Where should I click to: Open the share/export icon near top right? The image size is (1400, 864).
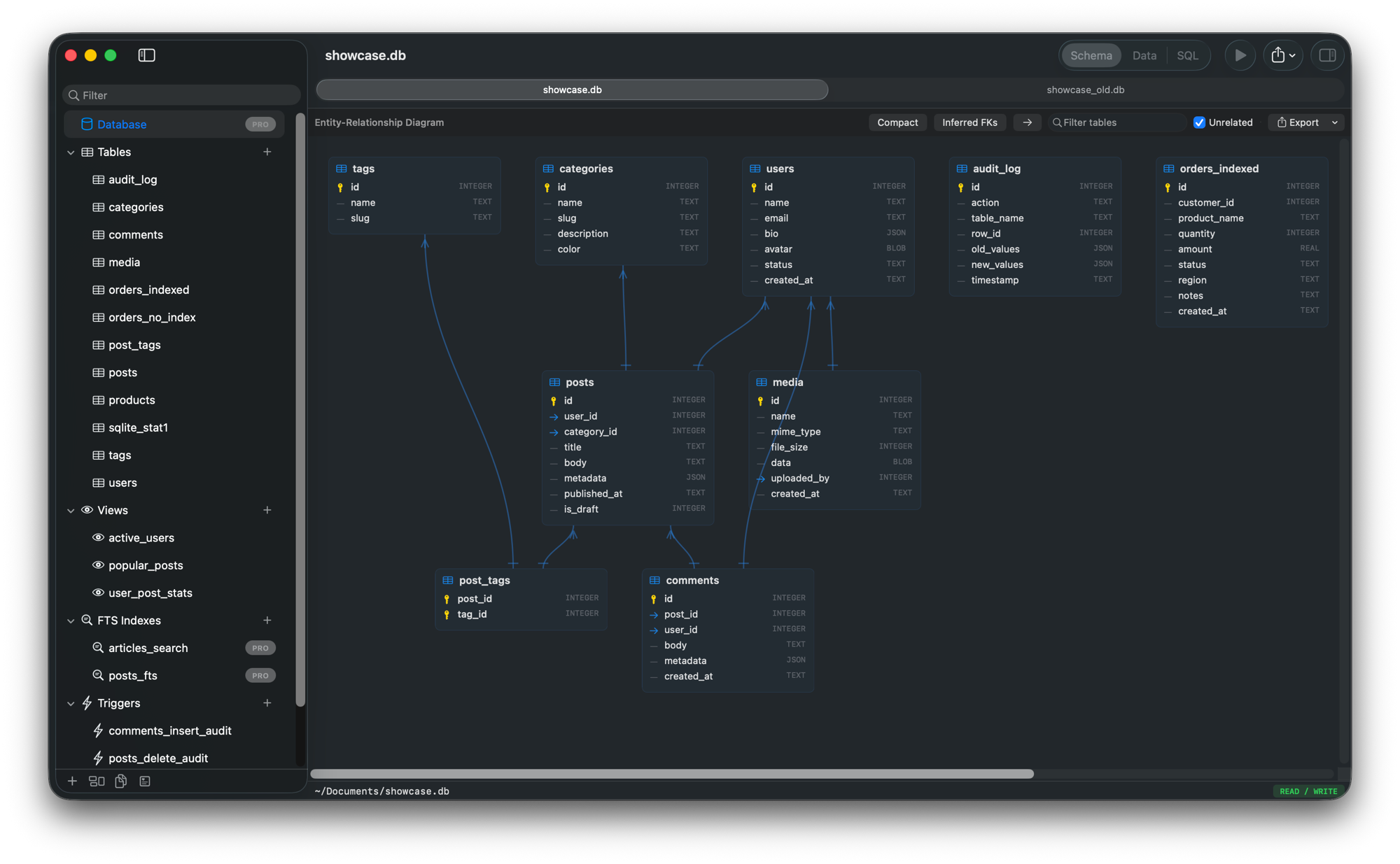tap(1280, 55)
